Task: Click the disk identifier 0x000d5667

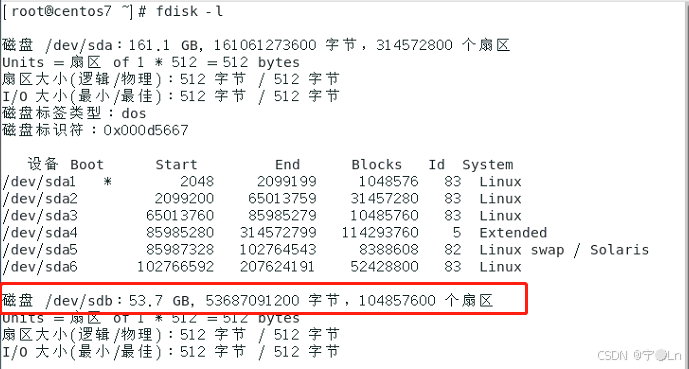Action: (x=146, y=130)
